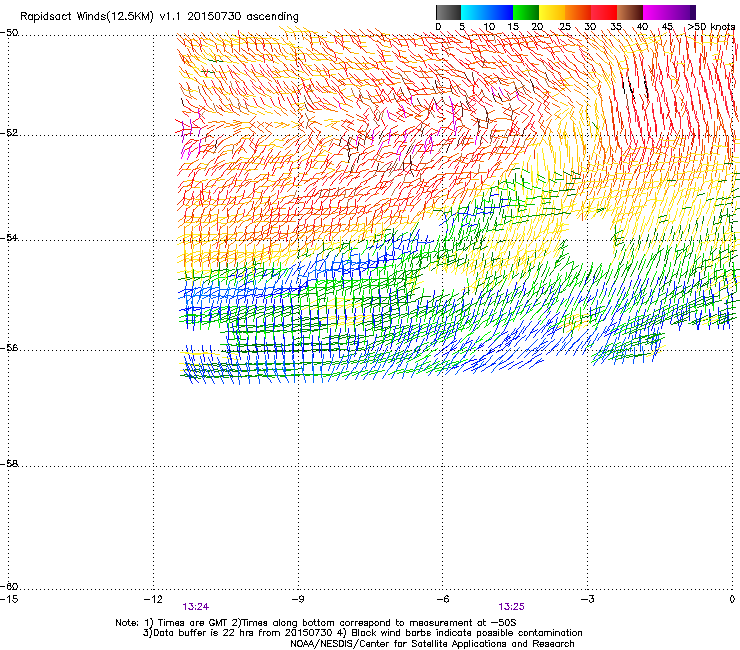Click the yellow 20-25 knots legend swatch
This screenshot has width=740, height=650.
[552, 12]
